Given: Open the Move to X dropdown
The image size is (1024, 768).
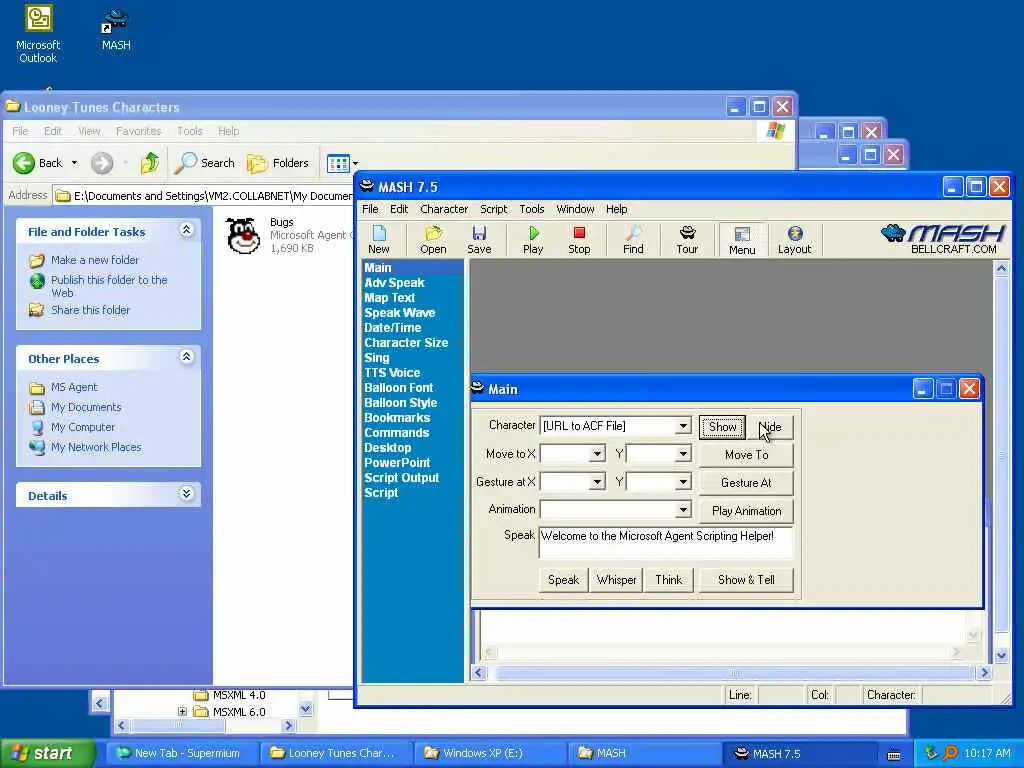Looking at the screenshot, I should 597,454.
